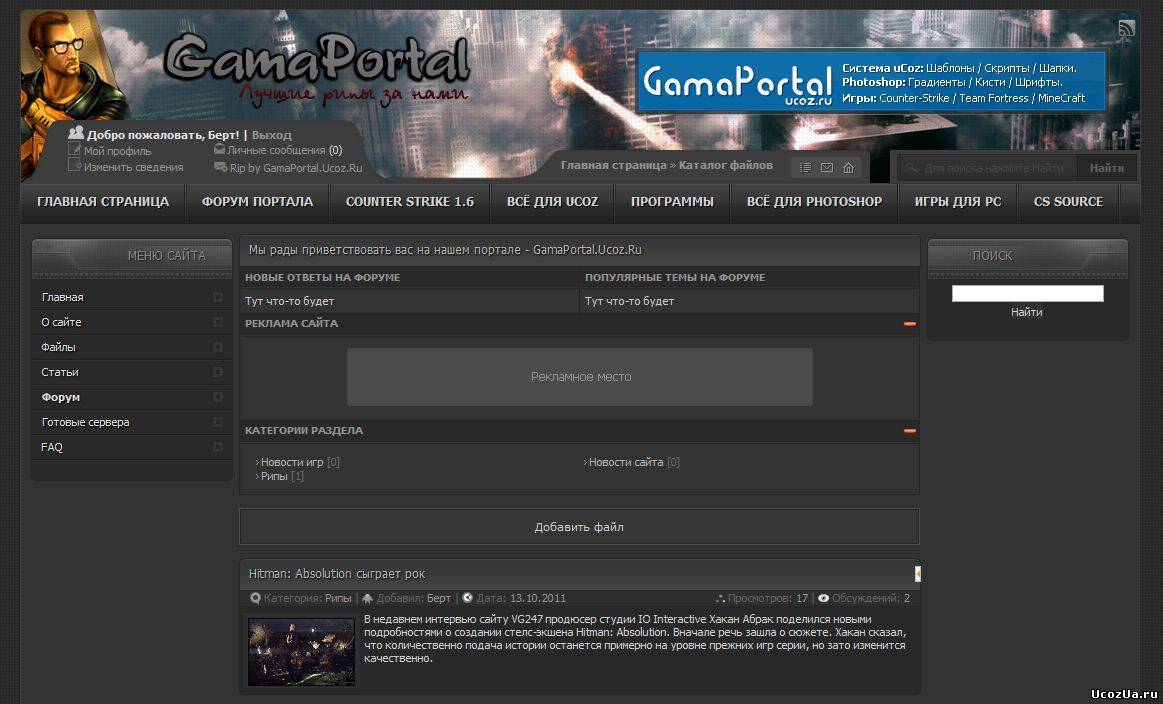Open the Новости сайта category
This screenshot has height=704, width=1163.
[626, 462]
